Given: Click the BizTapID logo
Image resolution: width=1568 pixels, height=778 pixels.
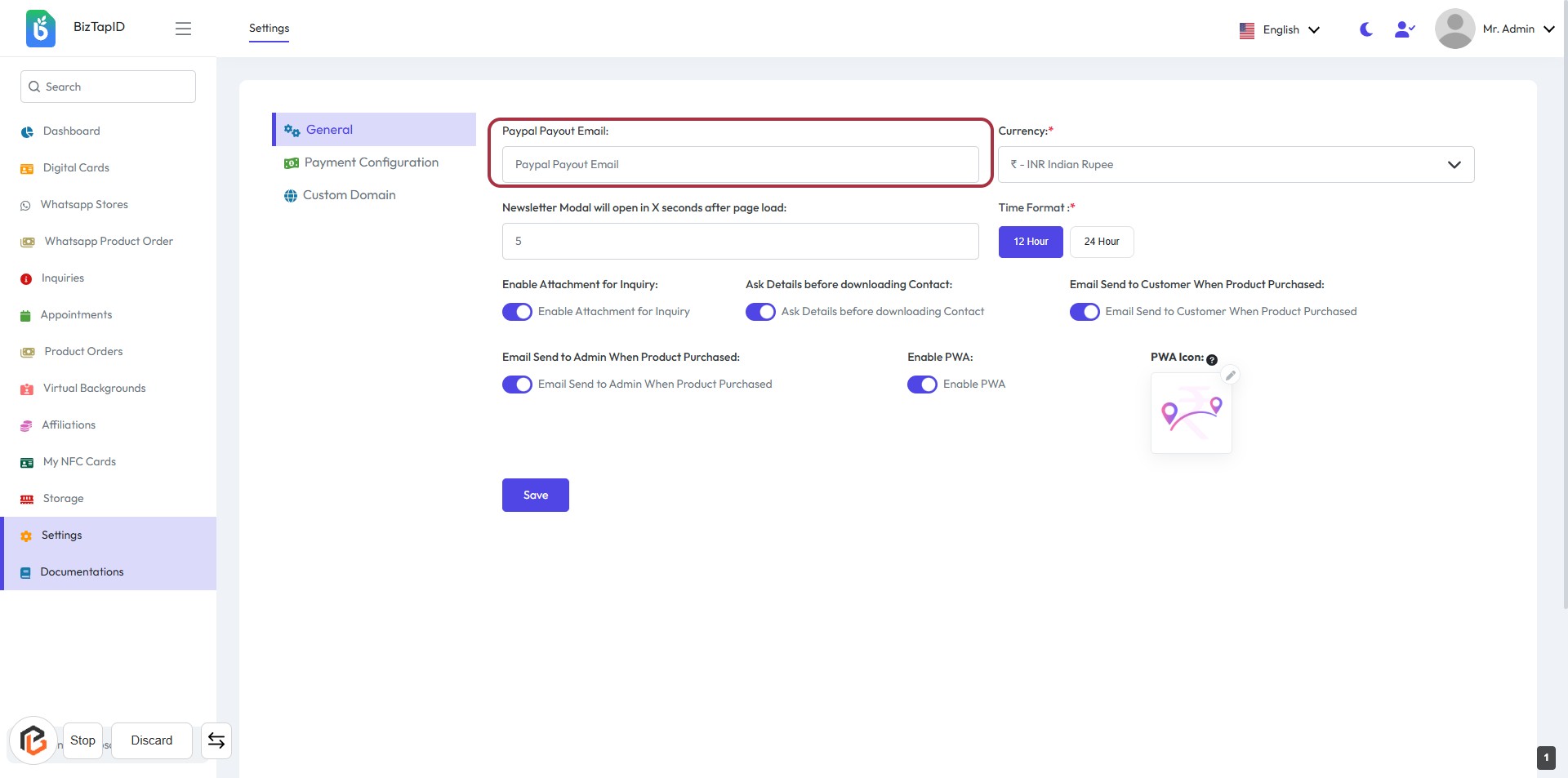Looking at the screenshot, I should pos(41,29).
